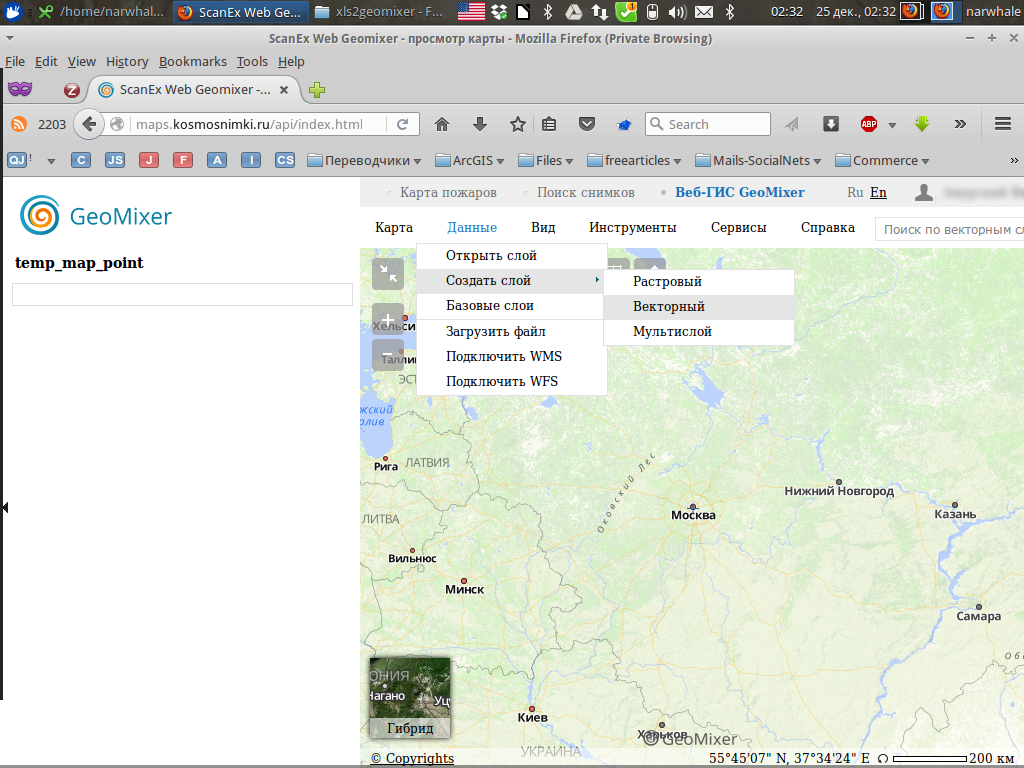The image size is (1024, 768).
Task: Select the Ru language option
Action: coord(855,193)
